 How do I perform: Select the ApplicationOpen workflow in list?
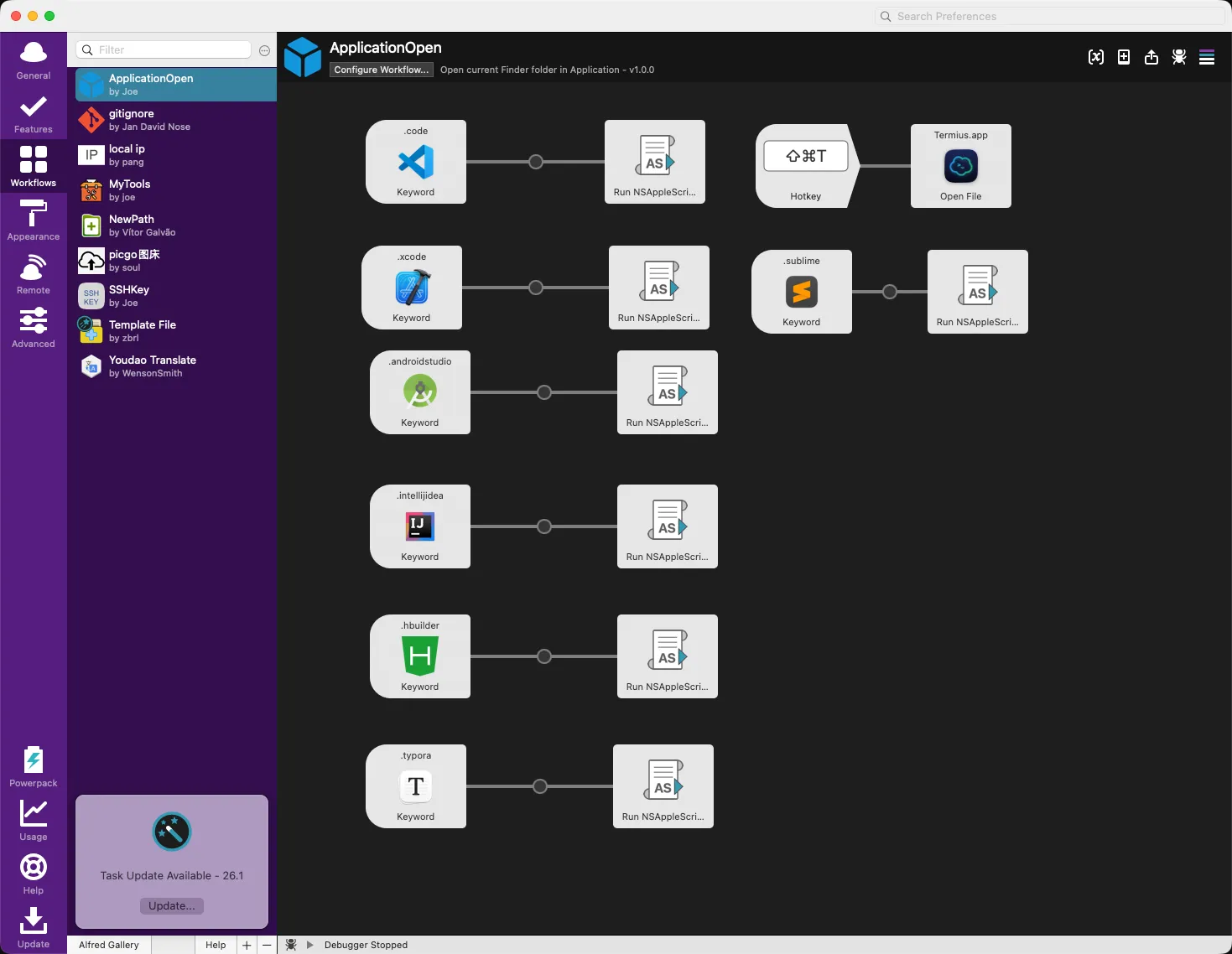176,84
